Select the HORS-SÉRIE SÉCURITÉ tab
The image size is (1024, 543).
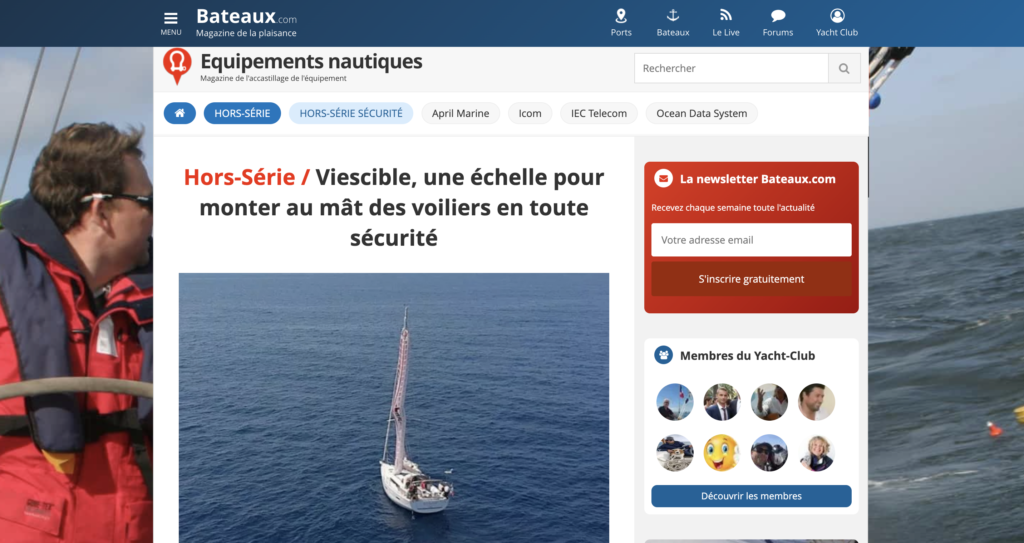pyautogui.click(x=351, y=113)
